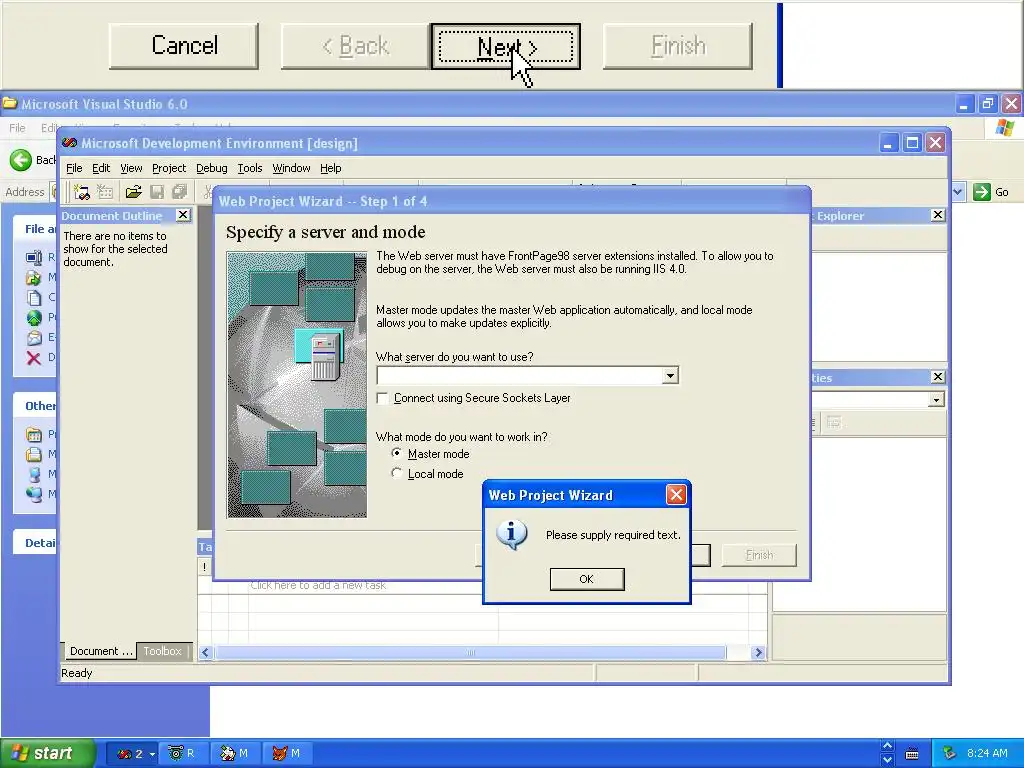Click the green Back arrow in Explorer
Screen dimensions: 1024x768
tap(20, 160)
